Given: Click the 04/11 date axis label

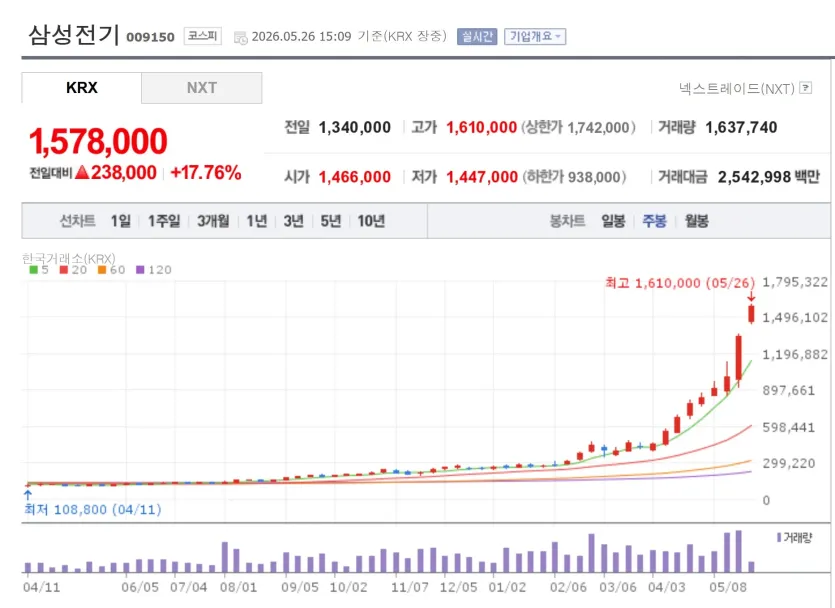Looking at the screenshot, I should 42,587.
